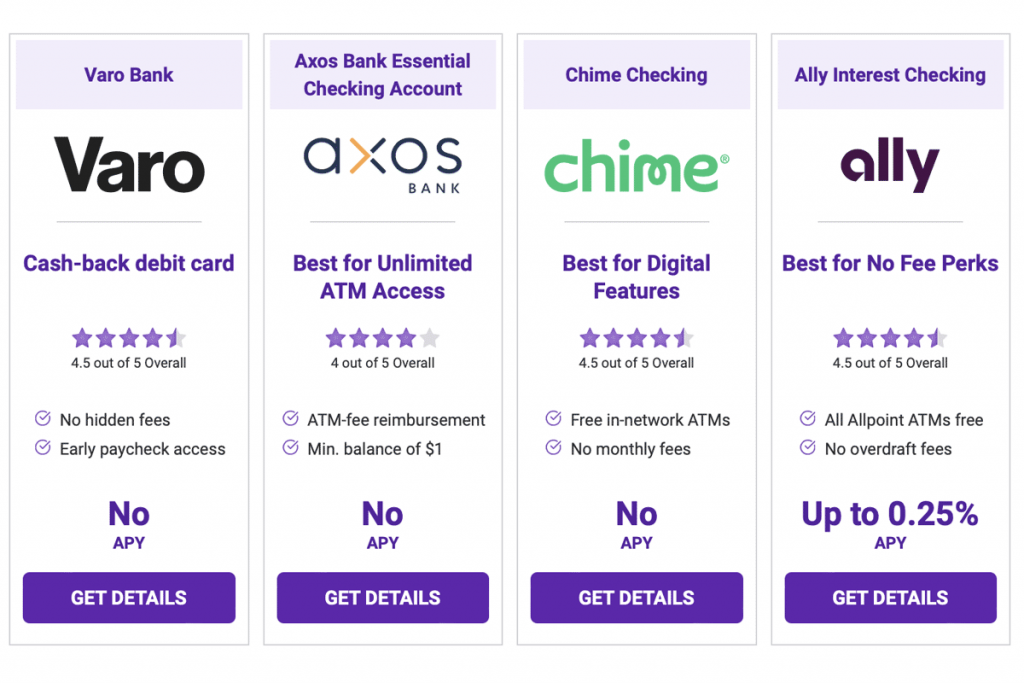
Task: Click GET DETAILS under Ally
Action: tap(890, 597)
